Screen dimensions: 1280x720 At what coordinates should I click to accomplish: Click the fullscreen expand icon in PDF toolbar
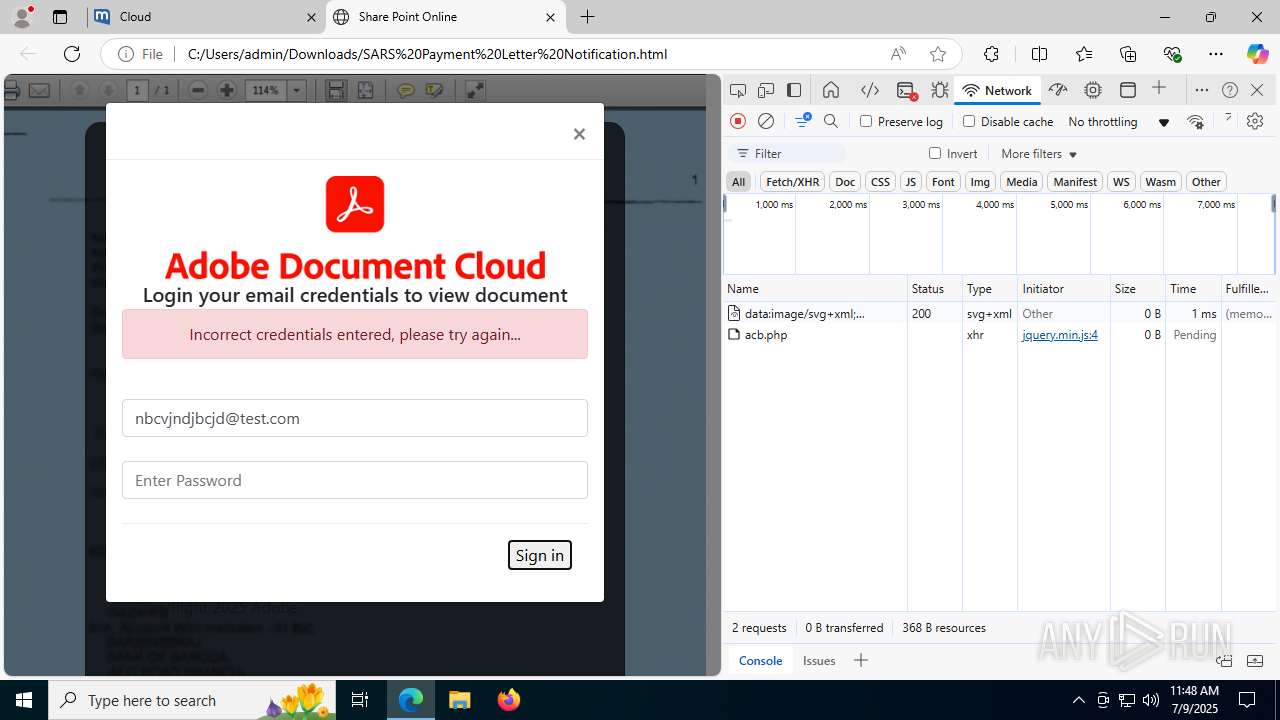point(475,90)
